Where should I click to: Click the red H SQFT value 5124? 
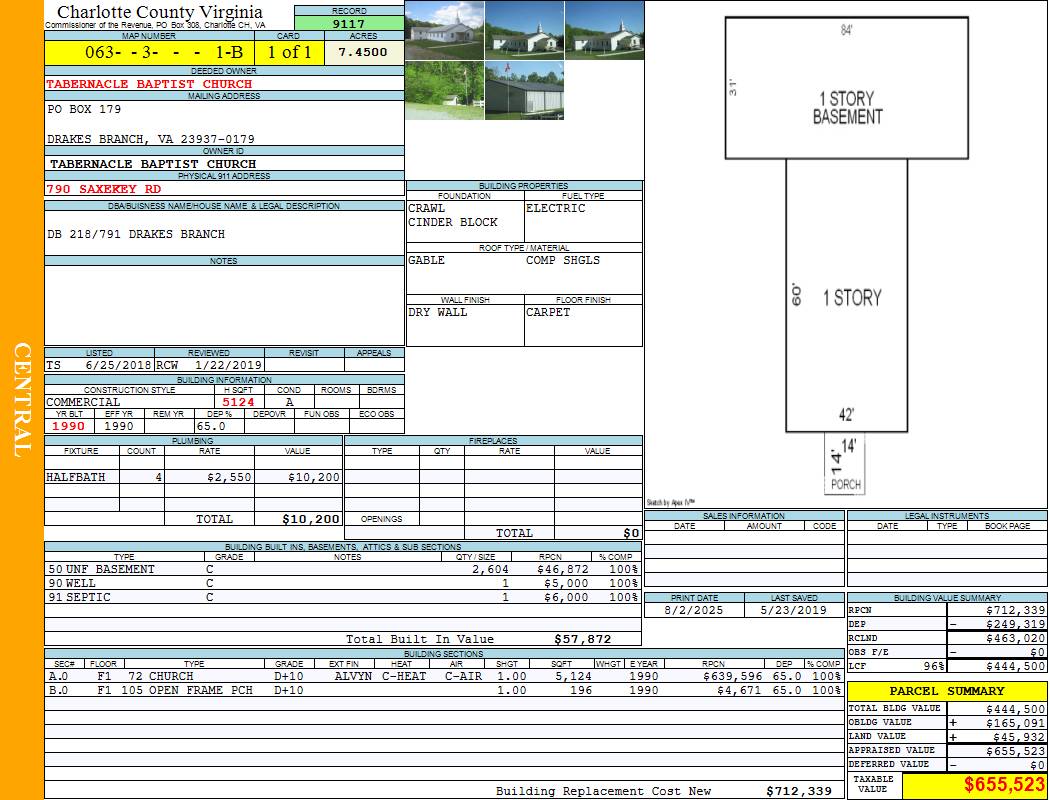[238, 402]
